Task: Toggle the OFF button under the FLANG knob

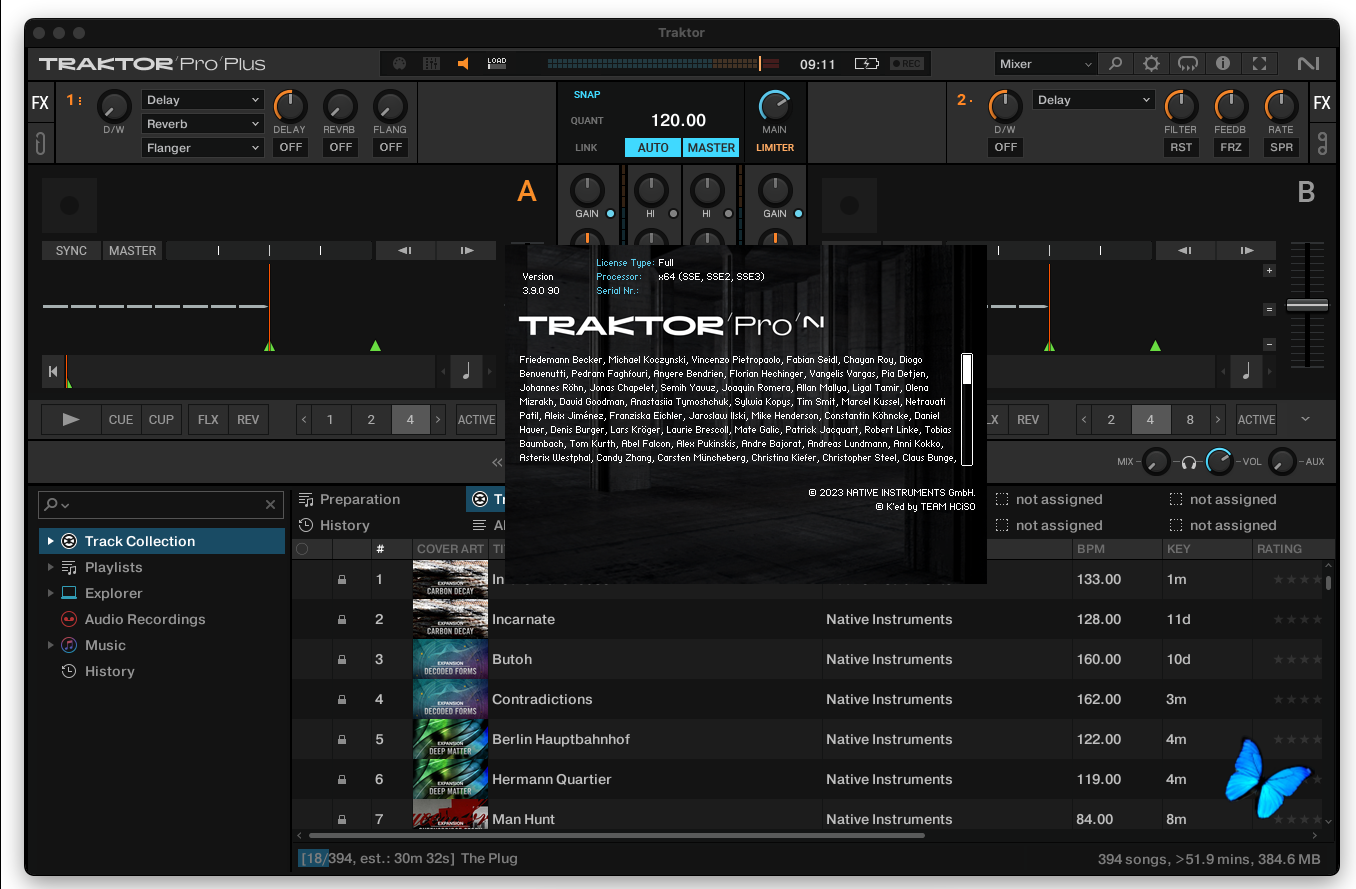Action: [391, 147]
